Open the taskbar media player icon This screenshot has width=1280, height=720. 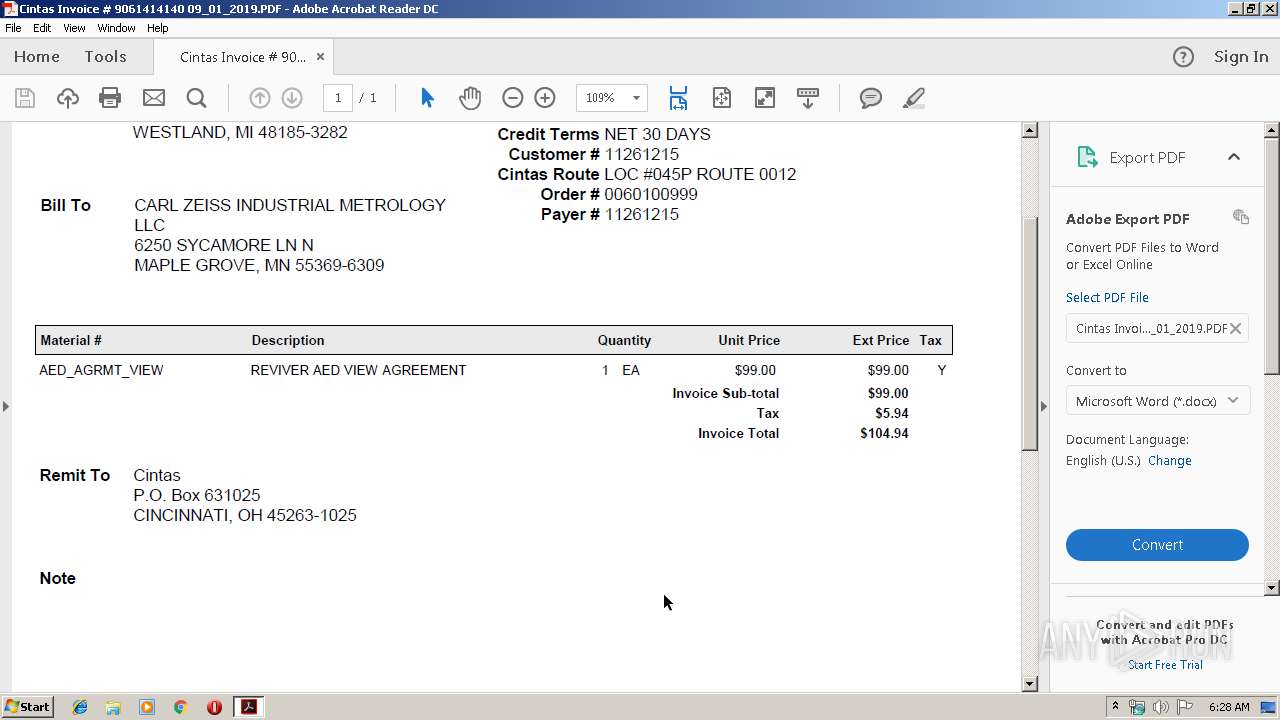tap(147, 707)
